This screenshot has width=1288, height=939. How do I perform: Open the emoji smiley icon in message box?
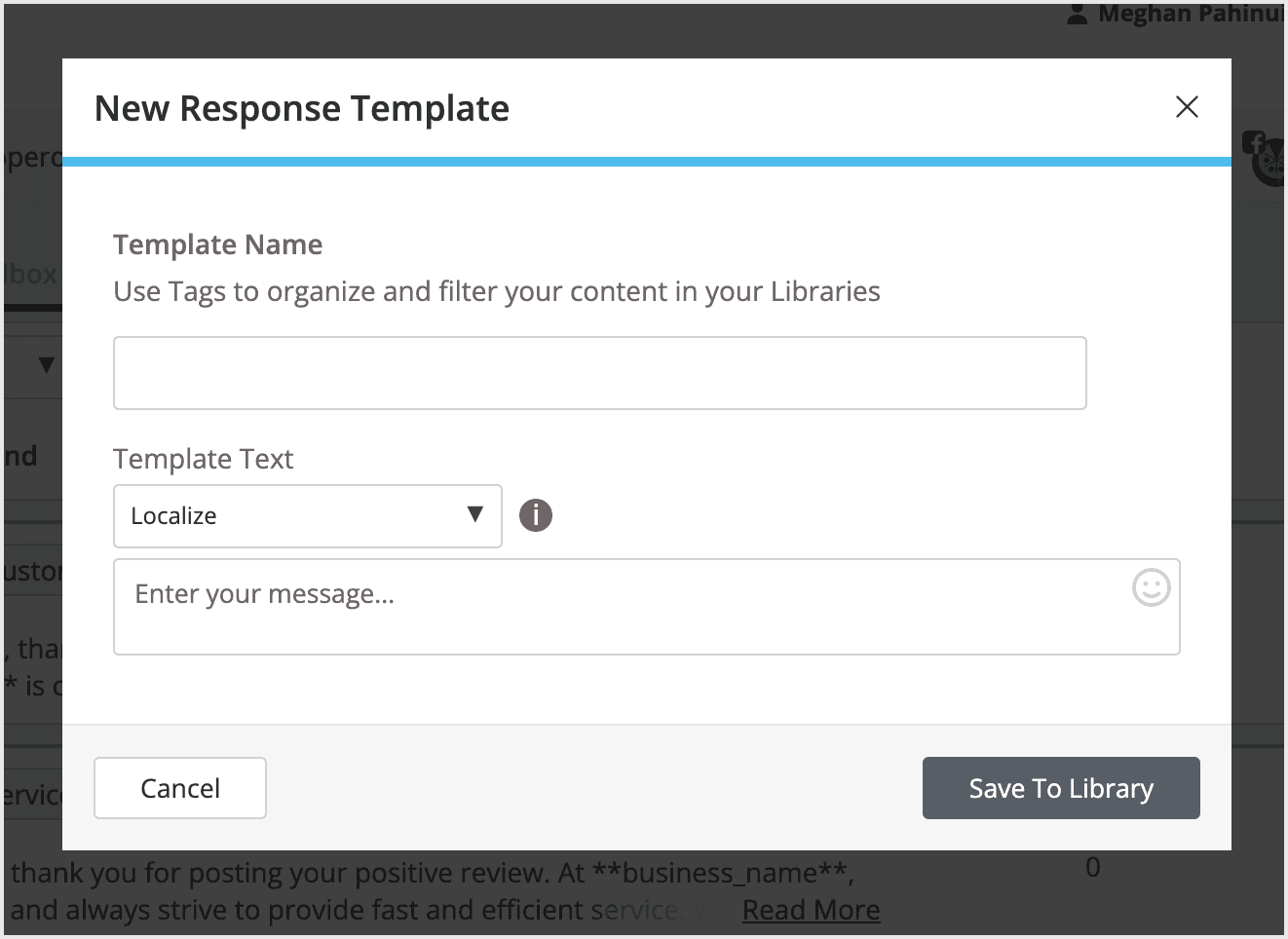pos(1151,588)
